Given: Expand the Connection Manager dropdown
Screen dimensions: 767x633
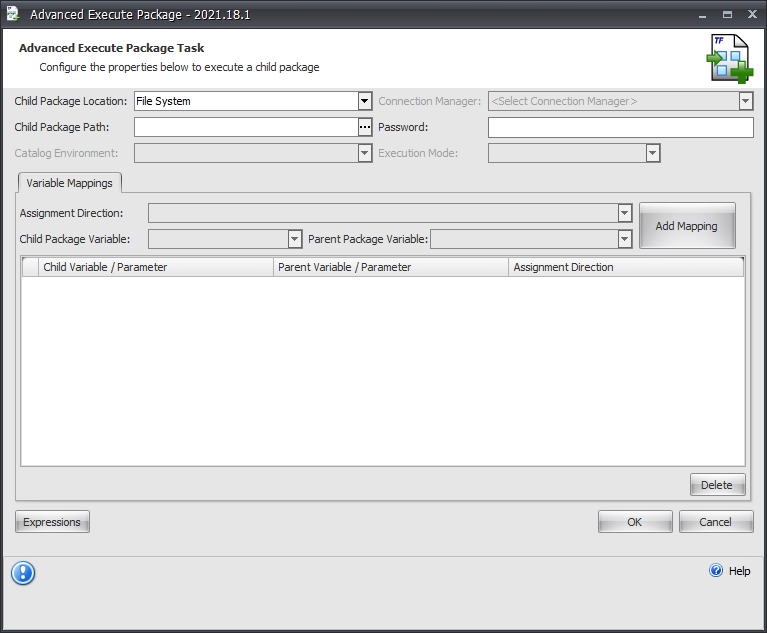Looking at the screenshot, I should tap(746, 101).
